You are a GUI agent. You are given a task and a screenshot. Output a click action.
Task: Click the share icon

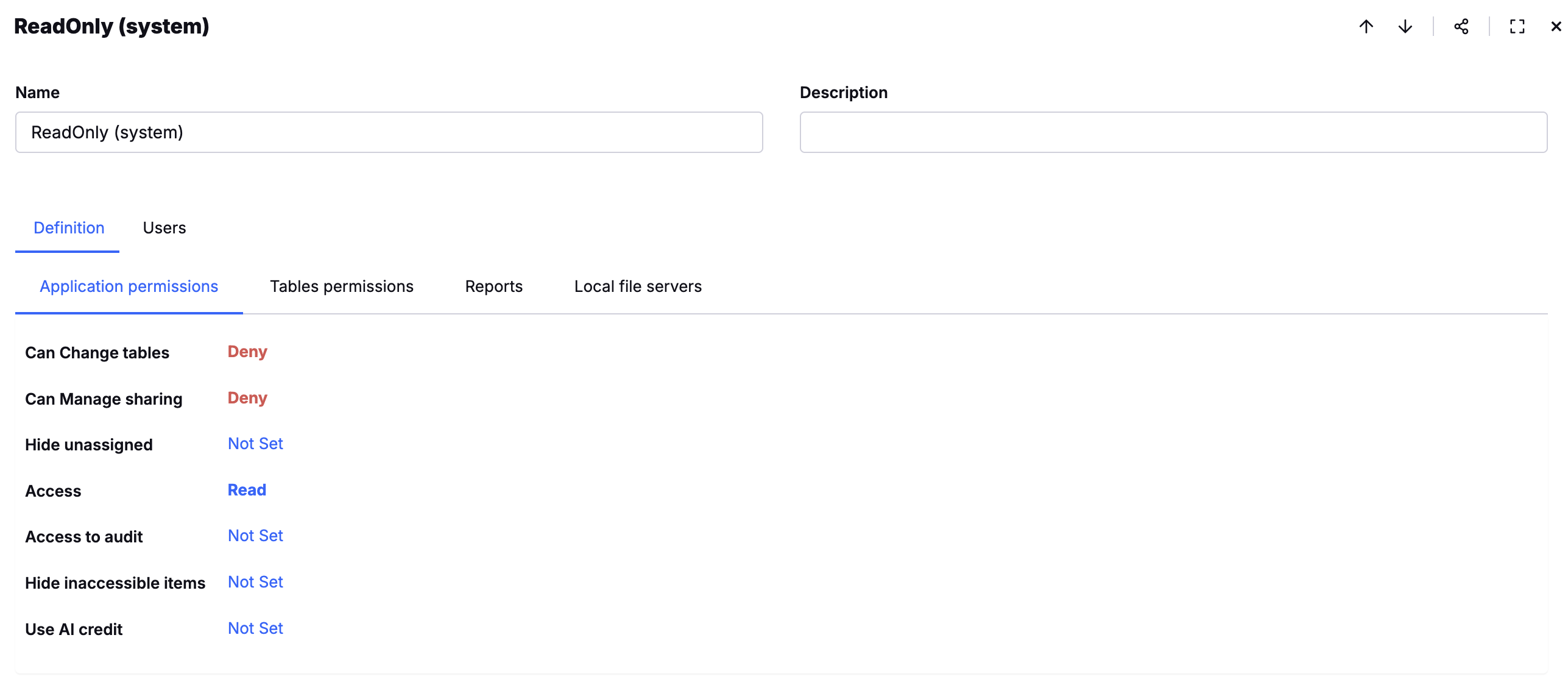[x=1461, y=26]
